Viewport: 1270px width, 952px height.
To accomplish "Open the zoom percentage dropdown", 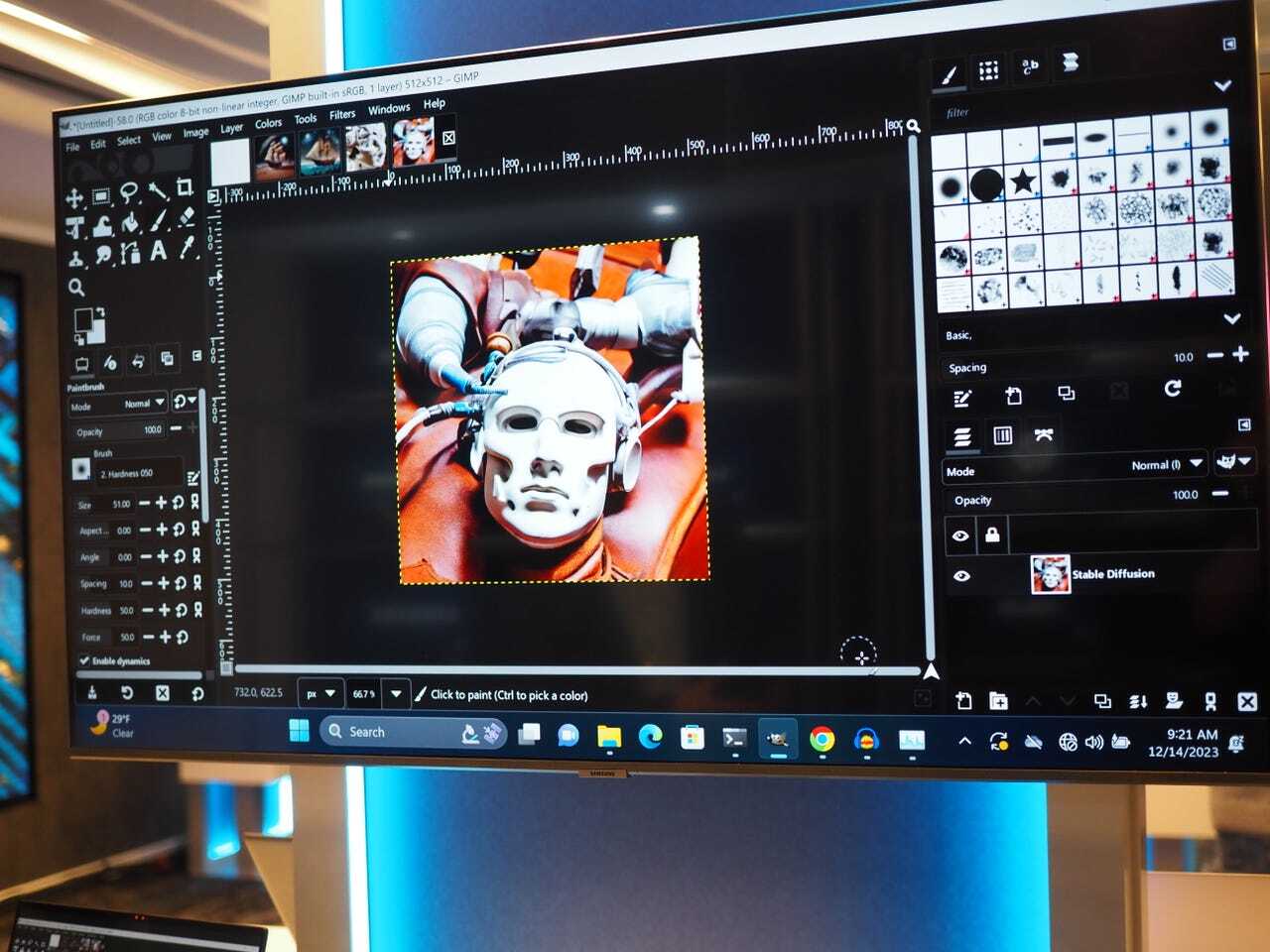I will (x=396, y=693).
